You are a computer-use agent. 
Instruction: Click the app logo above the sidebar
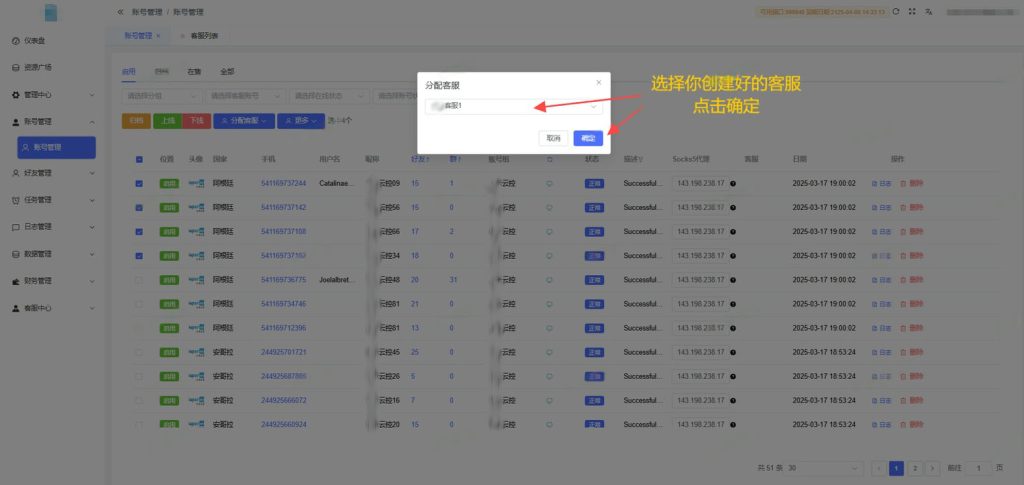click(x=51, y=12)
